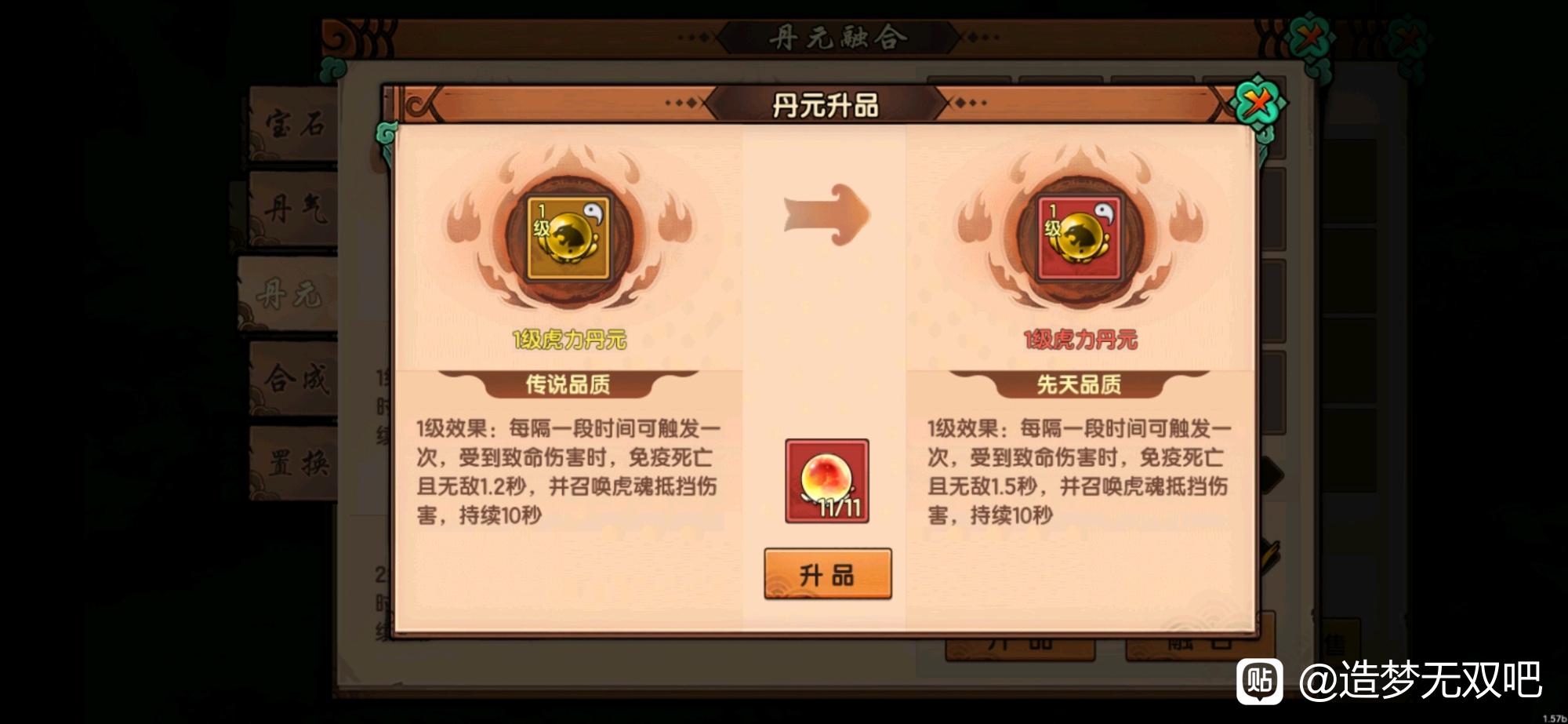Click the red 先天 虎力丹元 icon
Screen dimensions: 1568x724
click(x=1080, y=238)
